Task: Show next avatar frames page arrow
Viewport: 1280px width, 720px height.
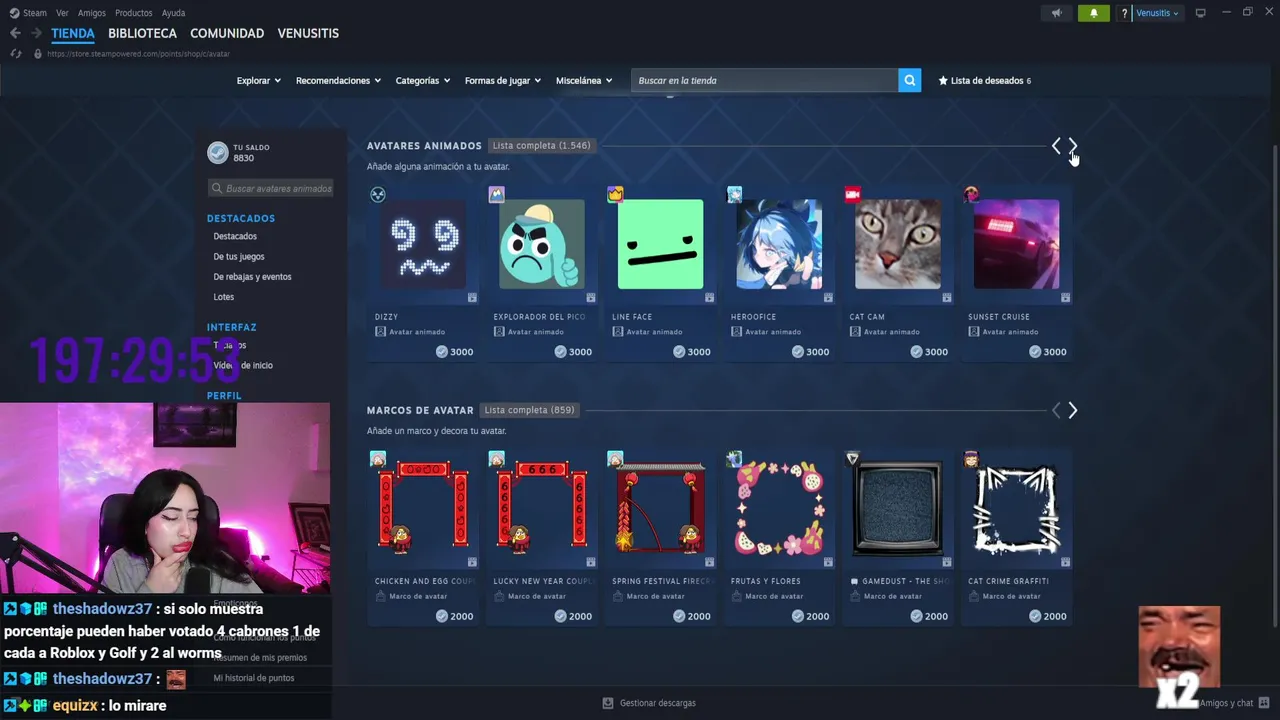Action: point(1072,410)
